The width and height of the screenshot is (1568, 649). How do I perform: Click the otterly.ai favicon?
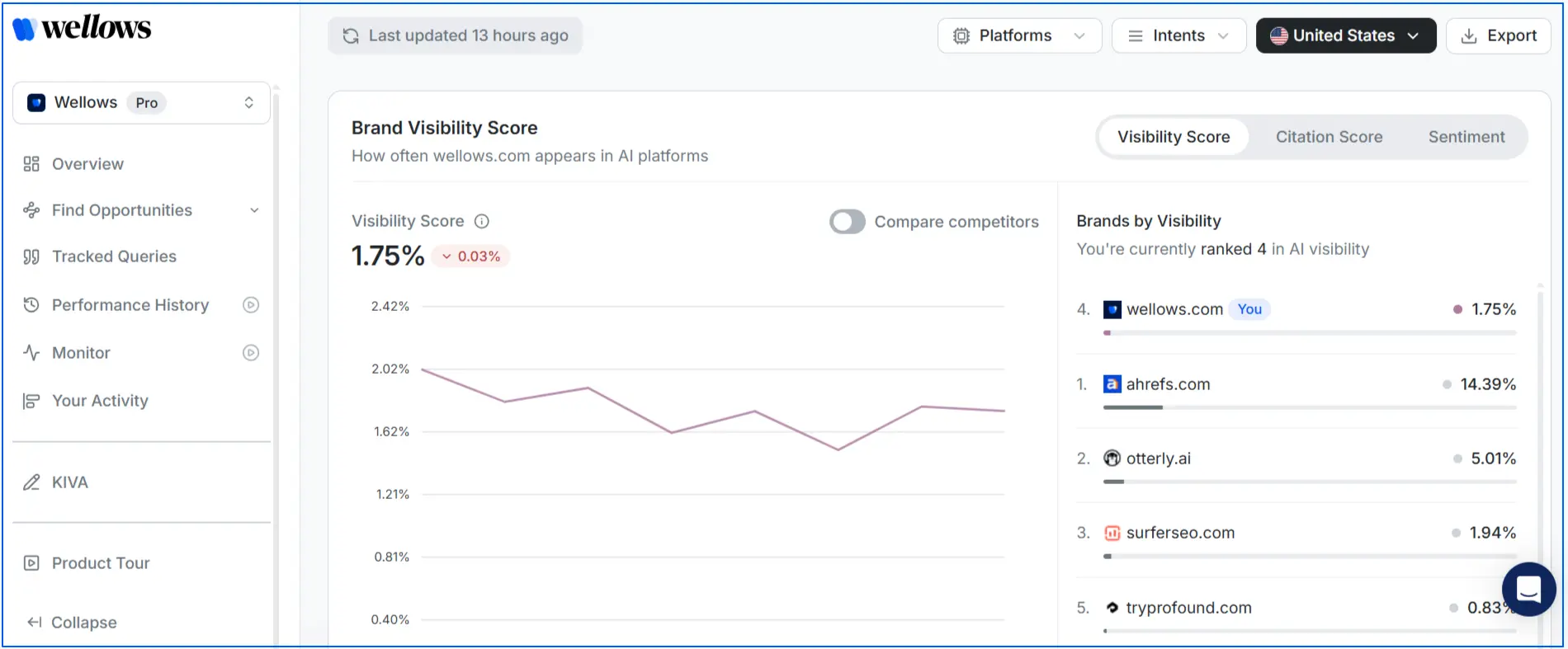[x=1112, y=459]
